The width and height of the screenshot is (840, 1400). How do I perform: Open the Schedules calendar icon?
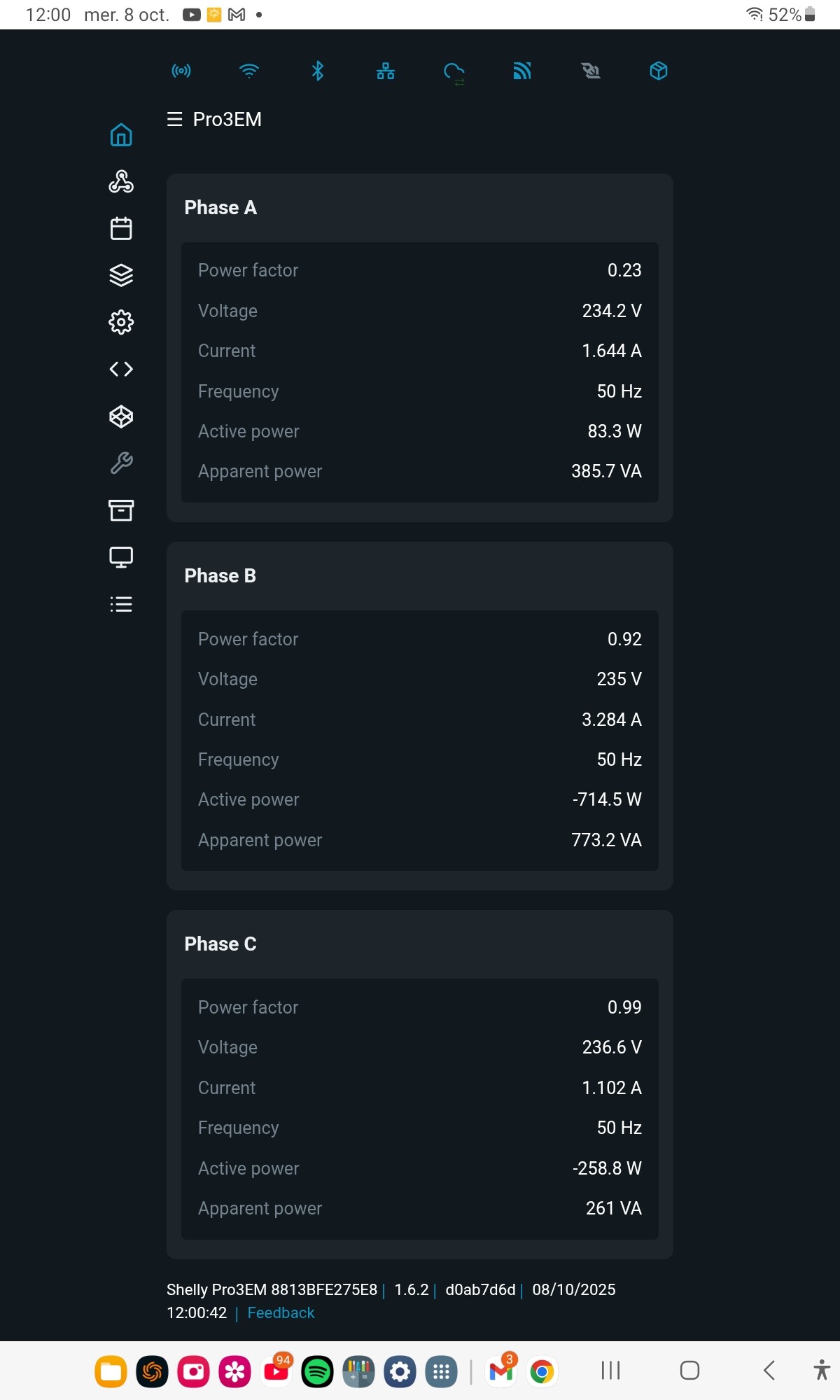pyautogui.click(x=121, y=228)
